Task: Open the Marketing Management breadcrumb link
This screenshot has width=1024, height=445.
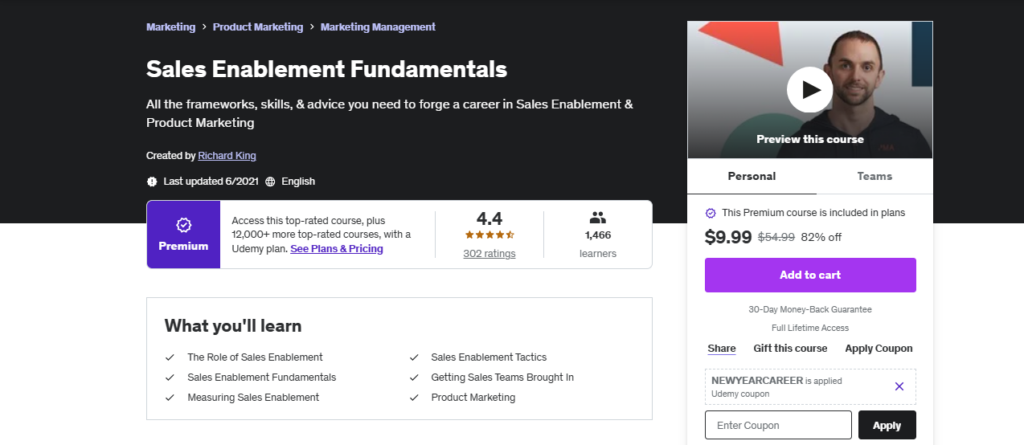Action: pos(378,27)
